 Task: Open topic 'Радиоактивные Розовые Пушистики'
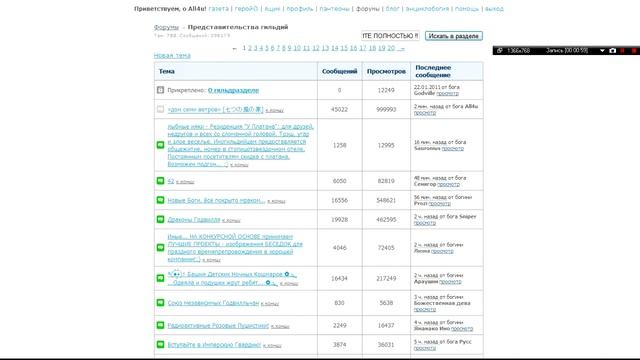218,326
